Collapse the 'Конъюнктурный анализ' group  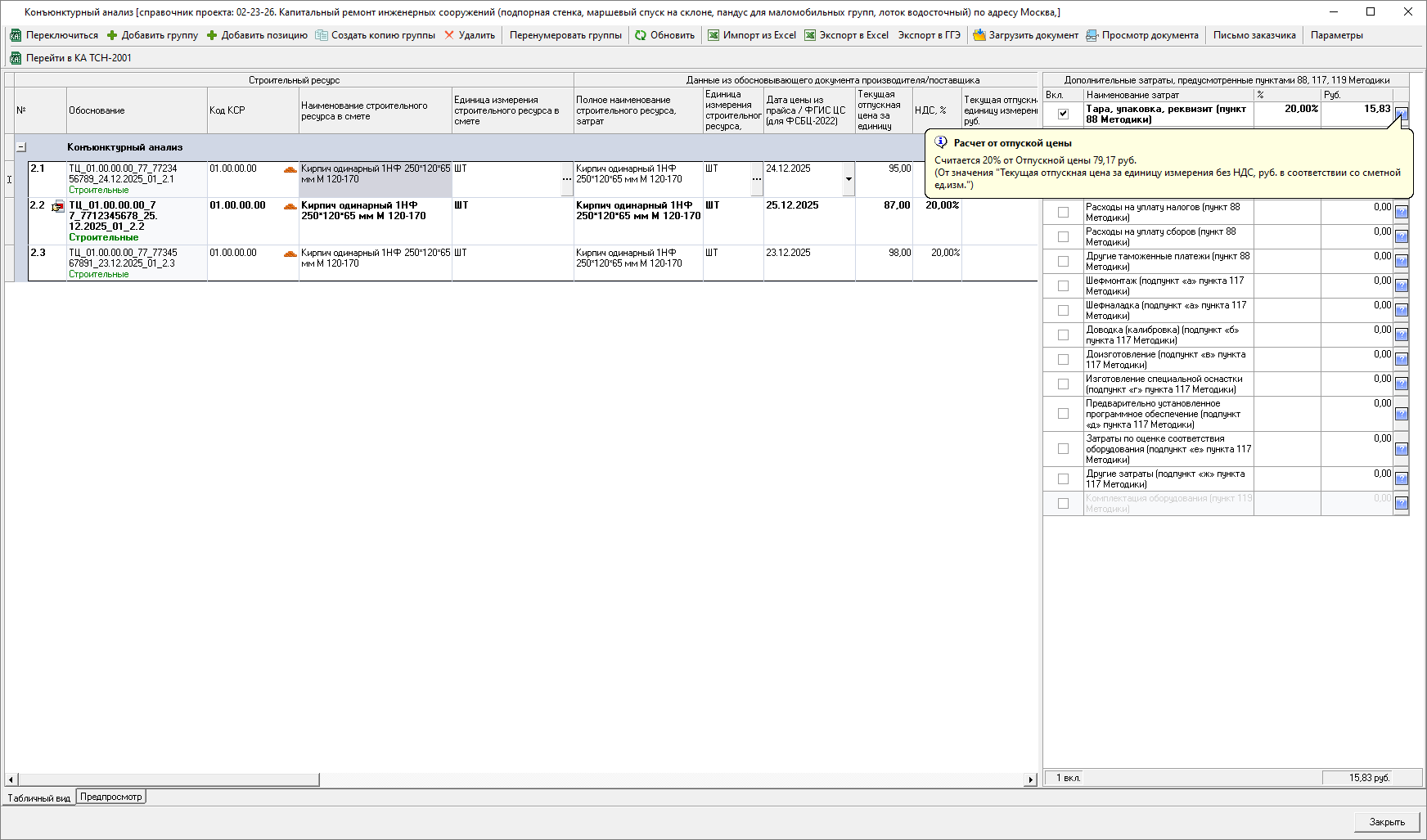pos(21,147)
